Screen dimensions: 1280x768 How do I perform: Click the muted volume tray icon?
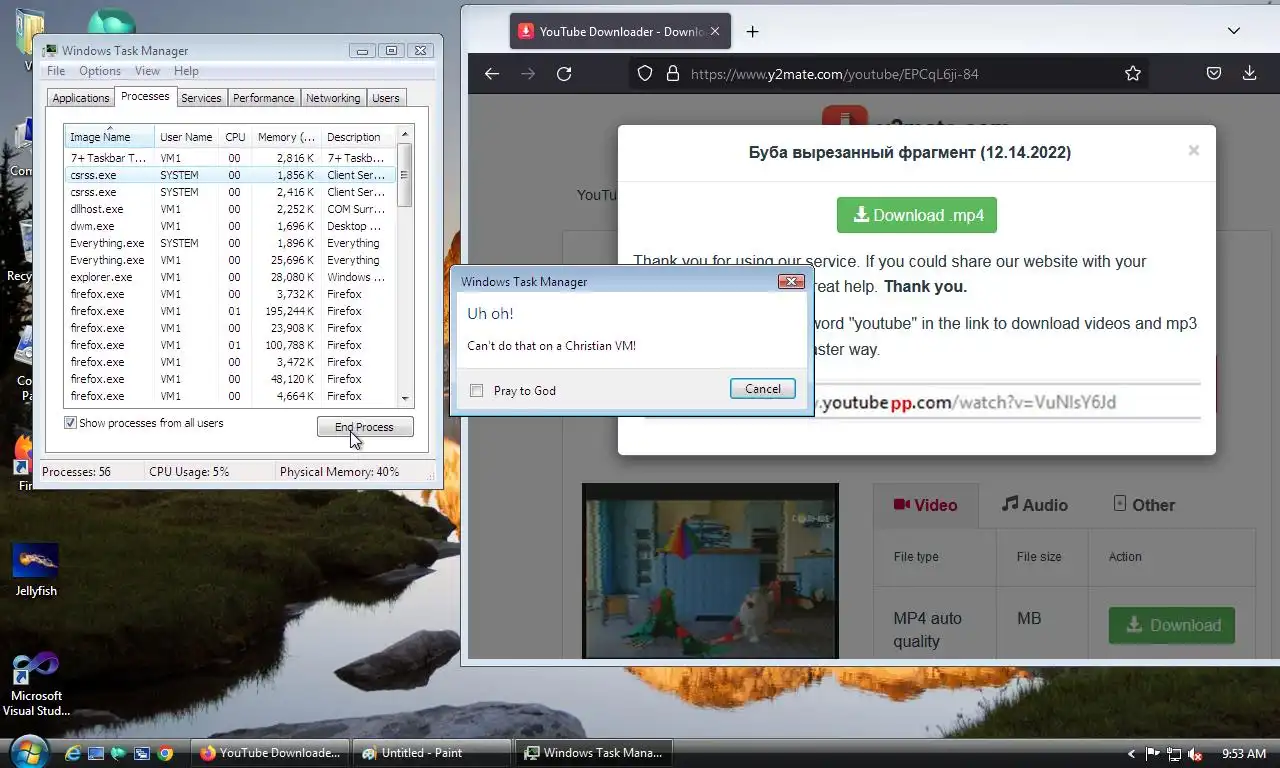(1194, 754)
